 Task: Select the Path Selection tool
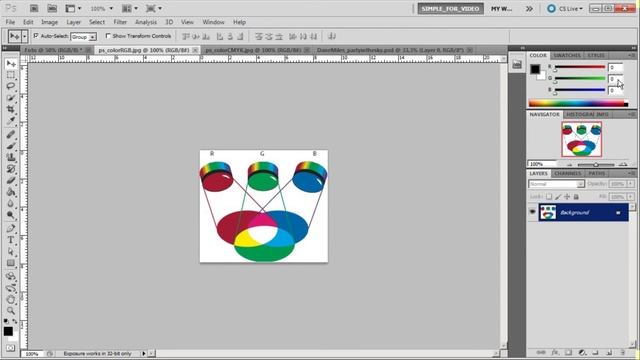pos(11,251)
